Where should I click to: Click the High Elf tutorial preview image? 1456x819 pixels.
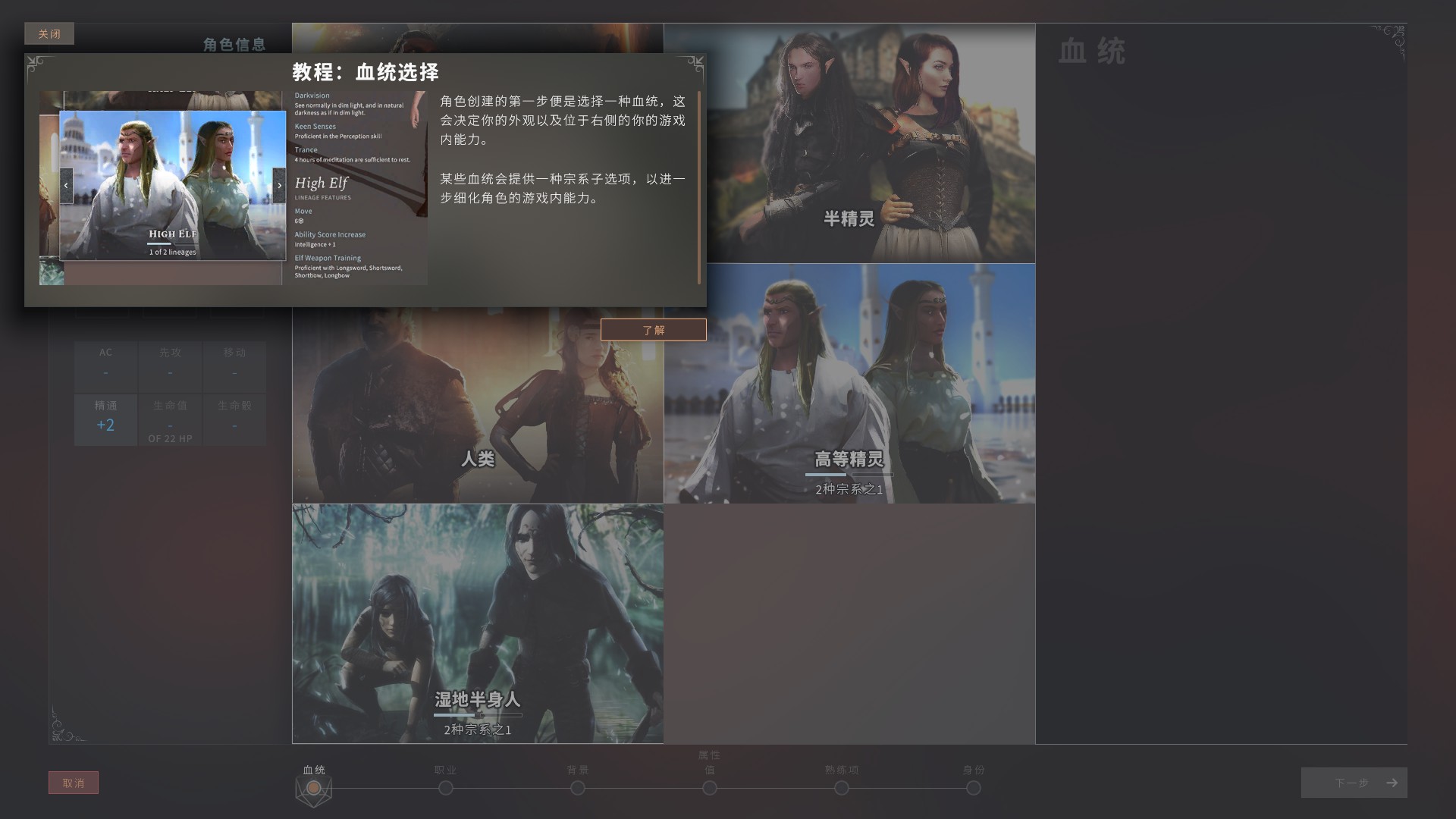[x=173, y=186]
